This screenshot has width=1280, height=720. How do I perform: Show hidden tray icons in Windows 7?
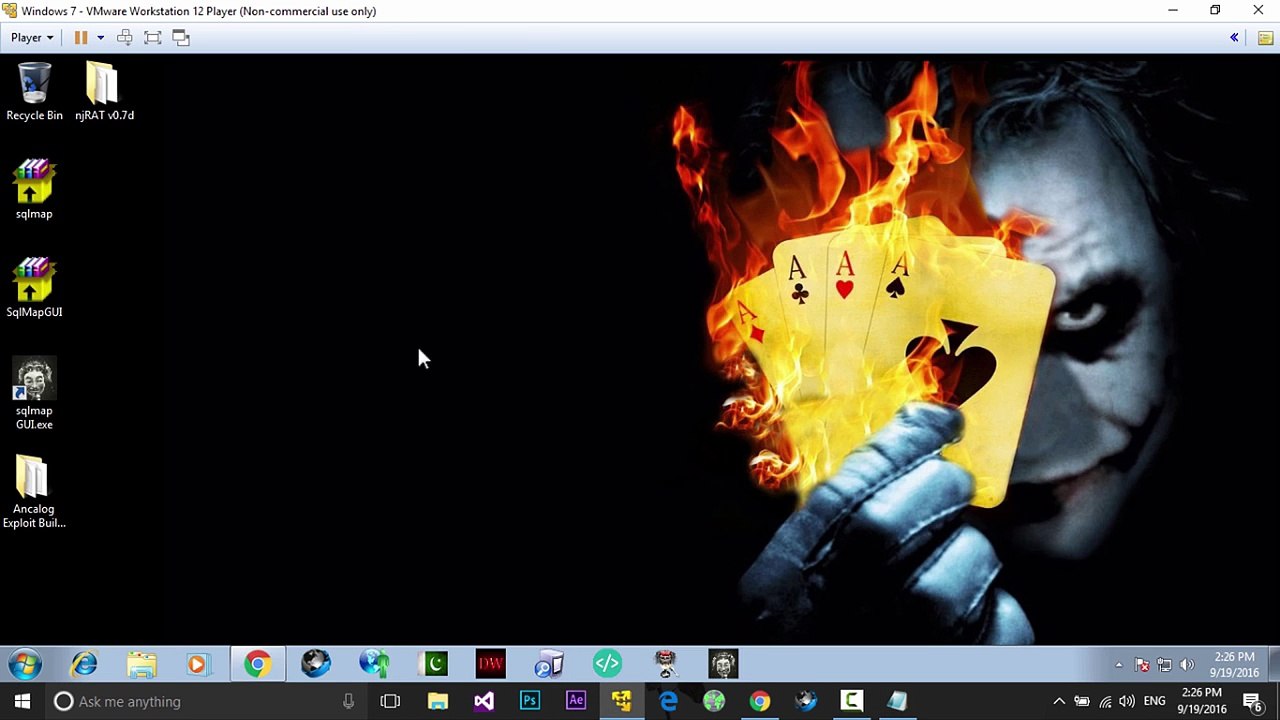point(1119,665)
